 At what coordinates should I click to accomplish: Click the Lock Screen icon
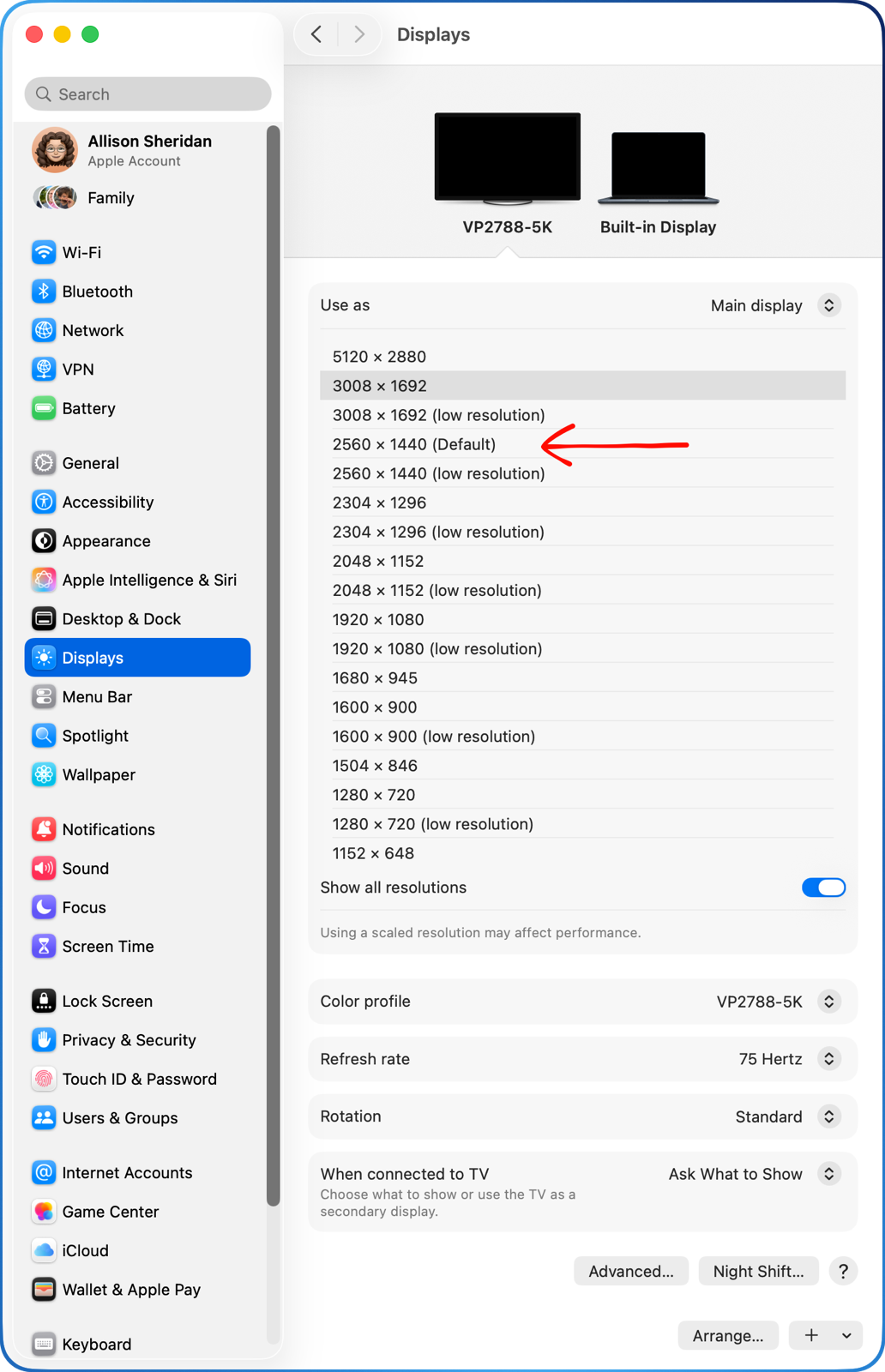coord(44,1001)
